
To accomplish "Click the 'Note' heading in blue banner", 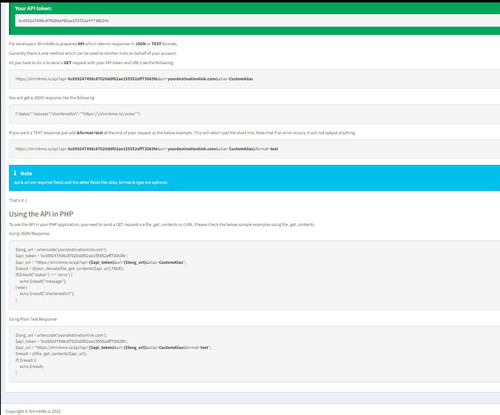I will point(26,174).
